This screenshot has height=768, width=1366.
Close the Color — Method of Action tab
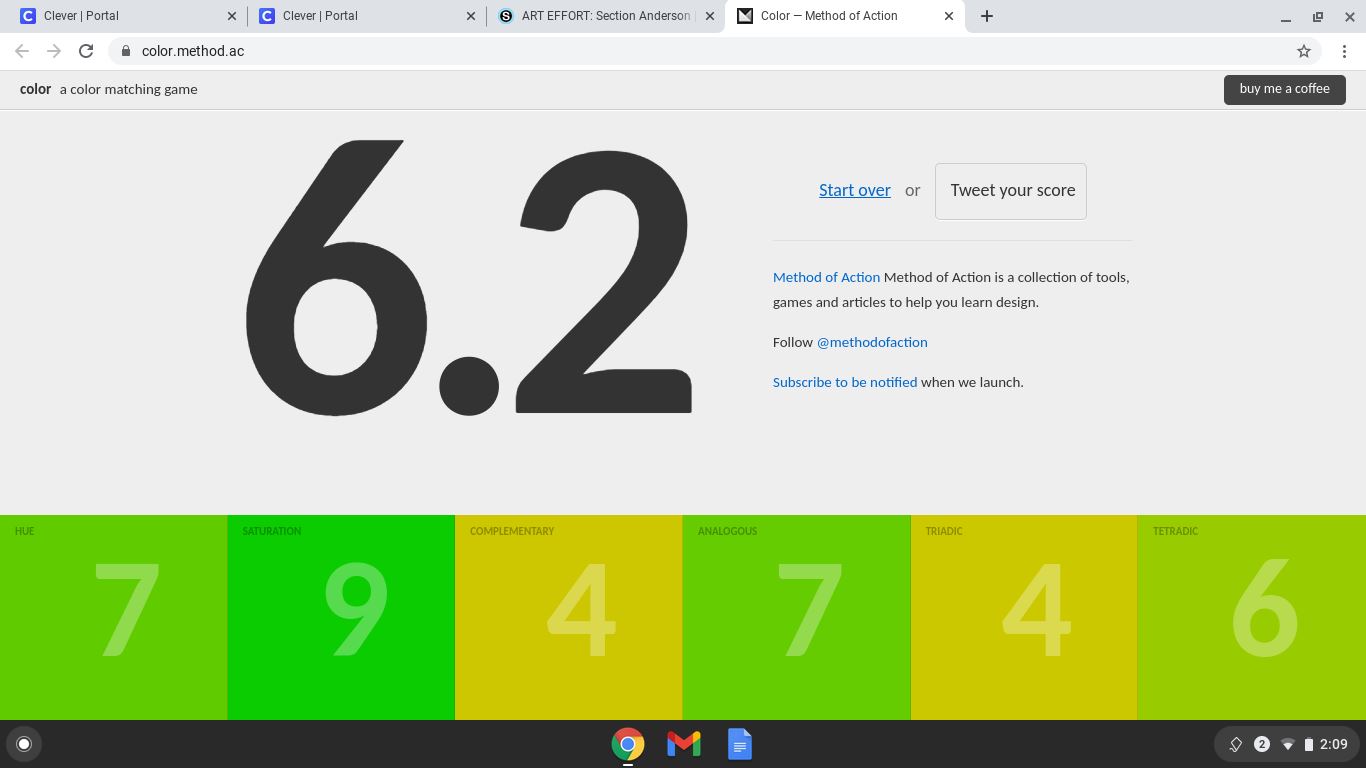(x=949, y=16)
